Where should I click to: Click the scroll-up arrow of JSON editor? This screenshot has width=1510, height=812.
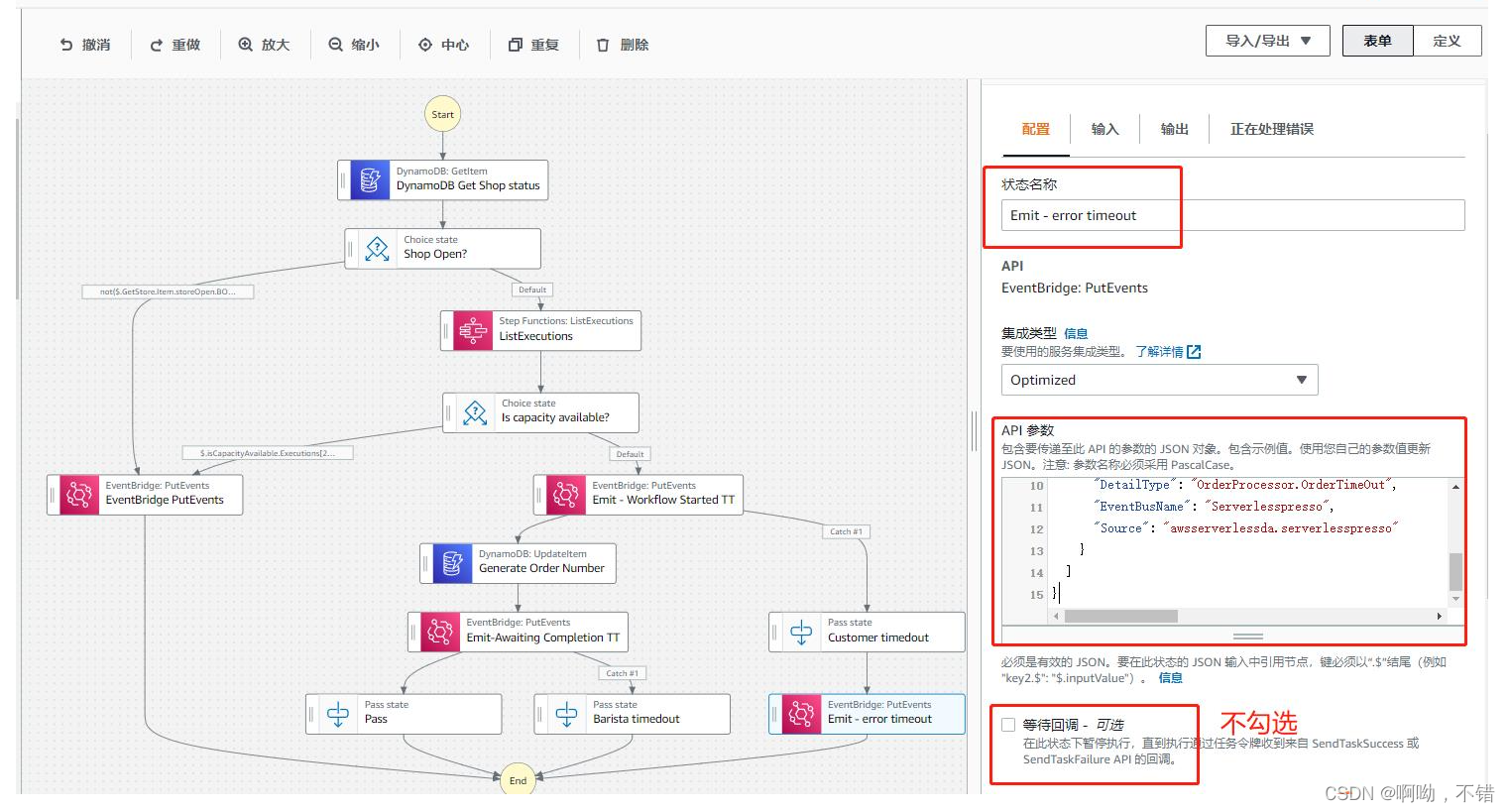[1455, 486]
